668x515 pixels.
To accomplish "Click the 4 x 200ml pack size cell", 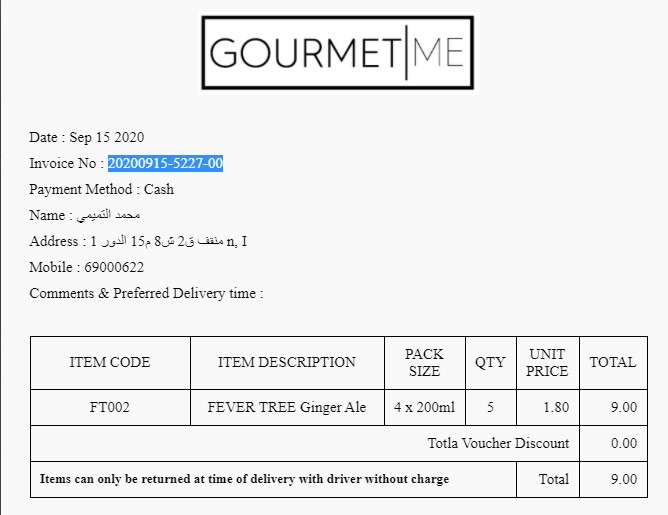I will (424, 407).
